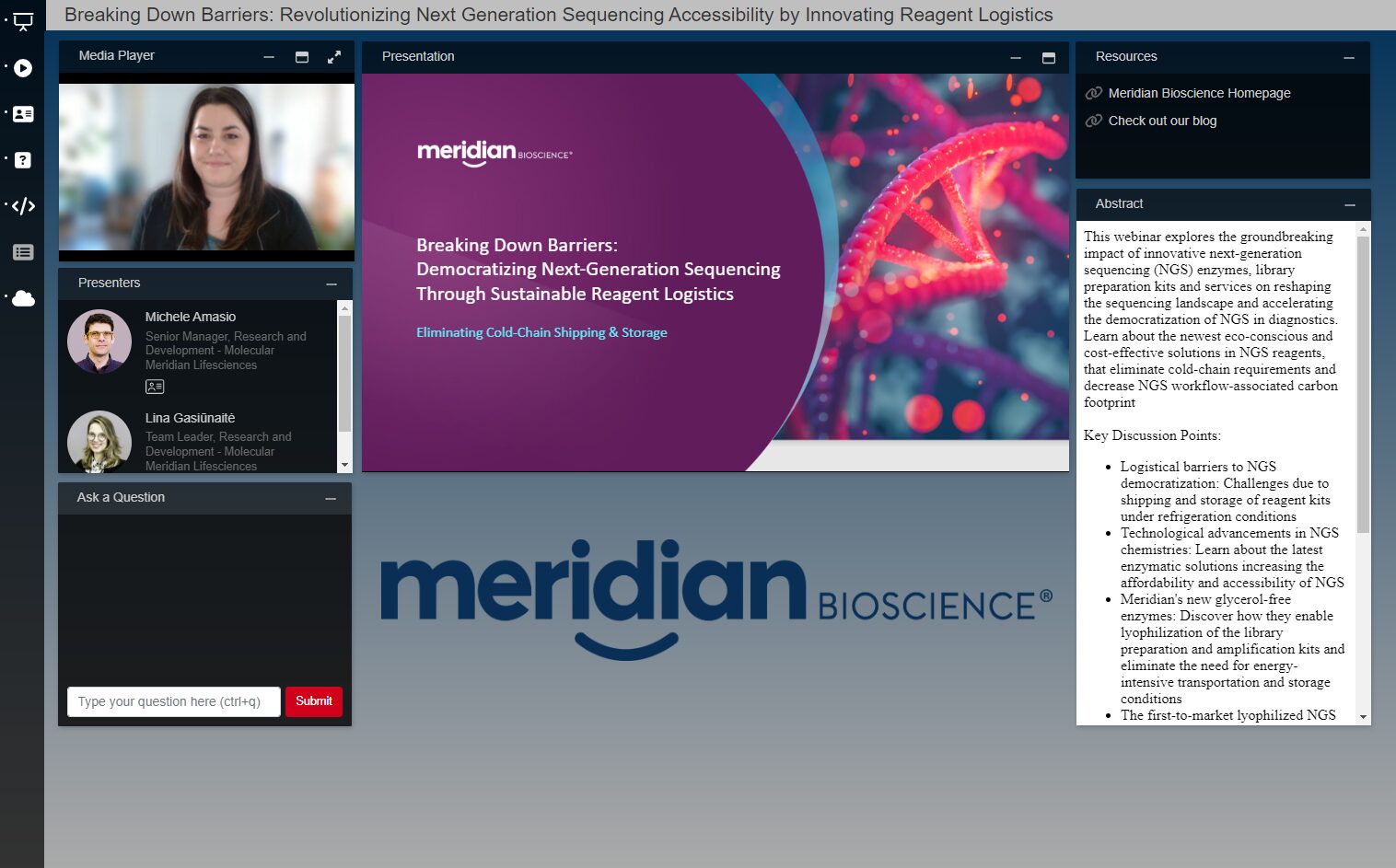The width and height of the screenshot is (1396, 868).
Task: Expand Media Player to fullscreen with arrows icon
Action: pyautogui.click(x=334, y=57)
